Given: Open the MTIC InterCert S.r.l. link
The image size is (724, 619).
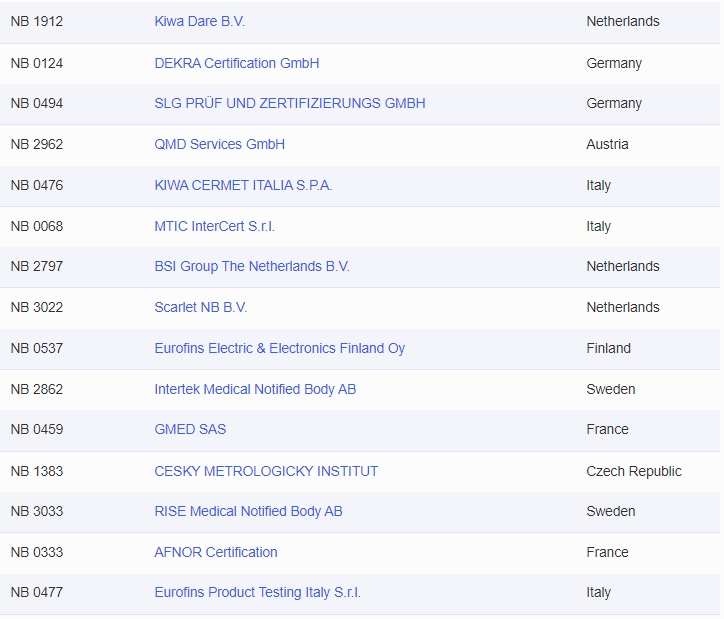Looking at the screenshot, I should pyautogui.click(x=215, y=227).
